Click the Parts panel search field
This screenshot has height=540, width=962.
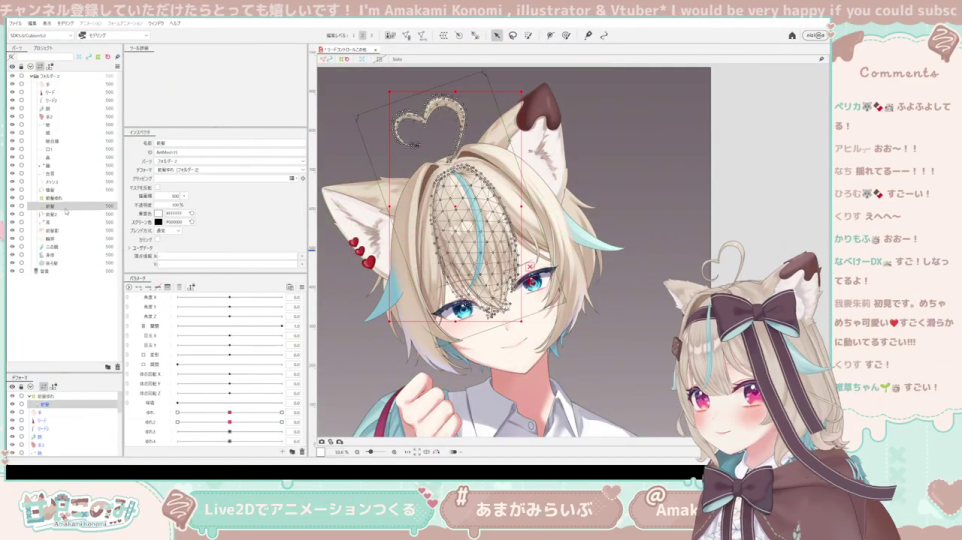tap(43, 57)
